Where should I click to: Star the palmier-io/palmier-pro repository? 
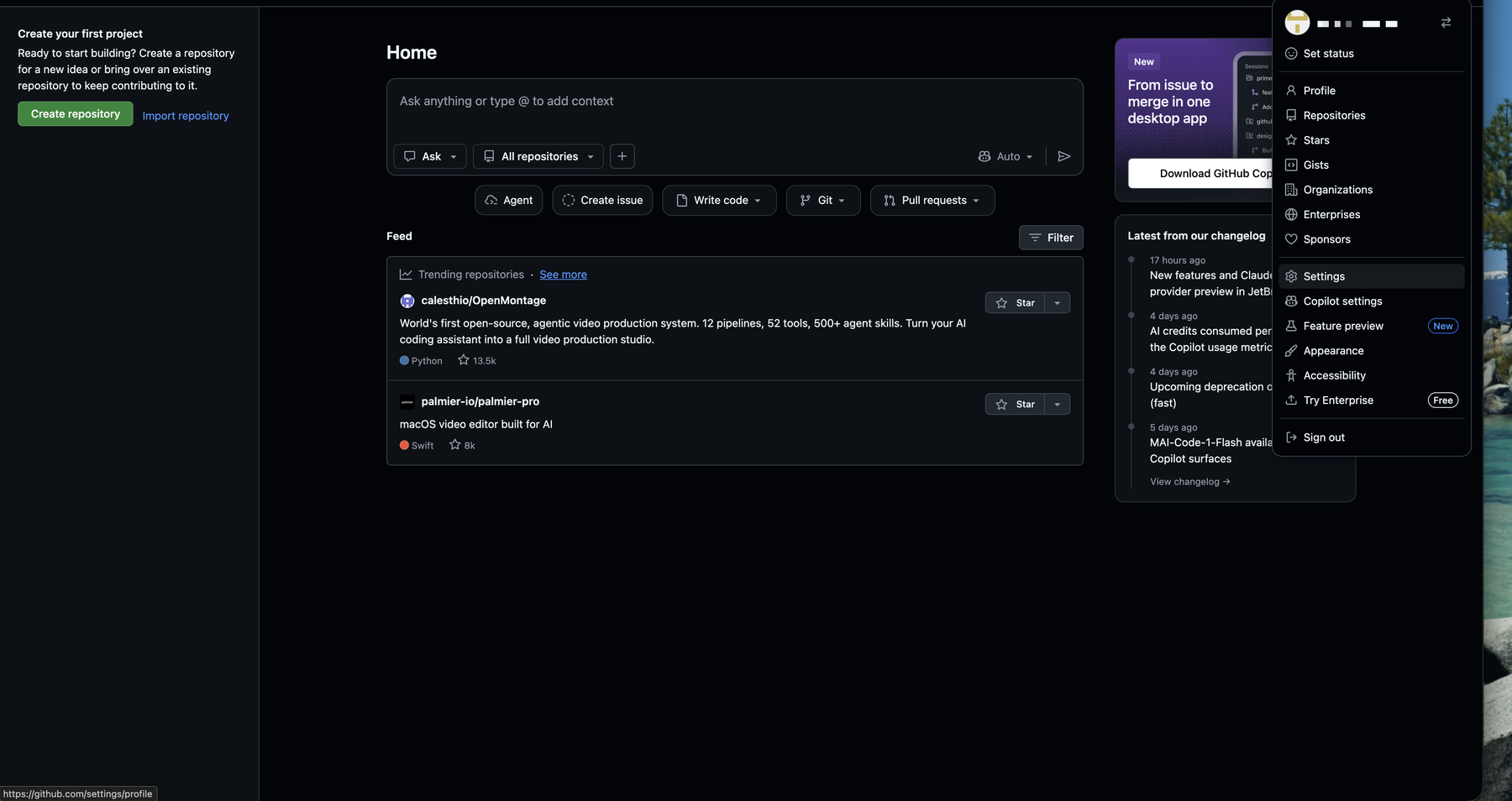point(1015,404)
